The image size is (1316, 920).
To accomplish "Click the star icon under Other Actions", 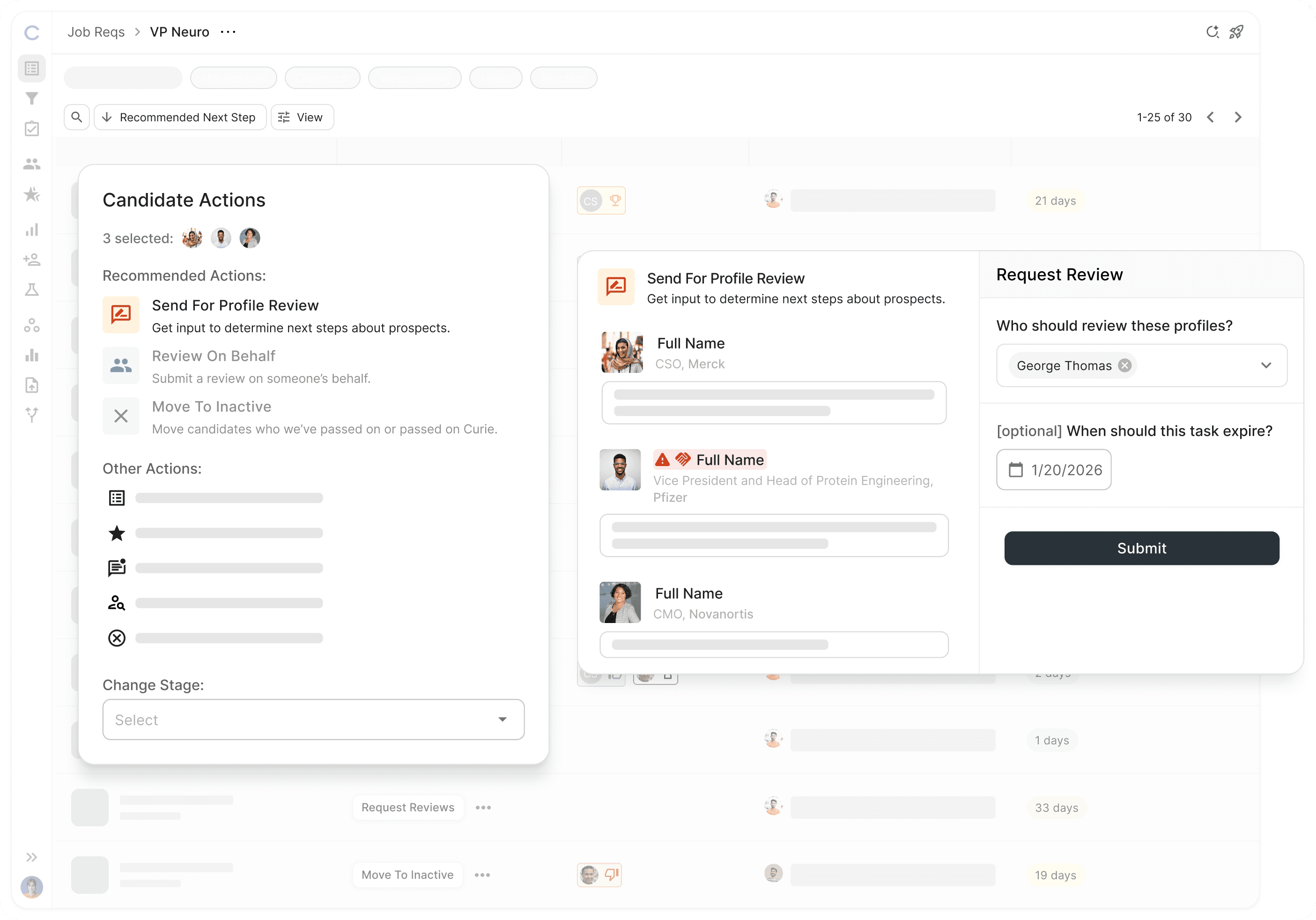I will pyautogui.click(x=117, y=533).
